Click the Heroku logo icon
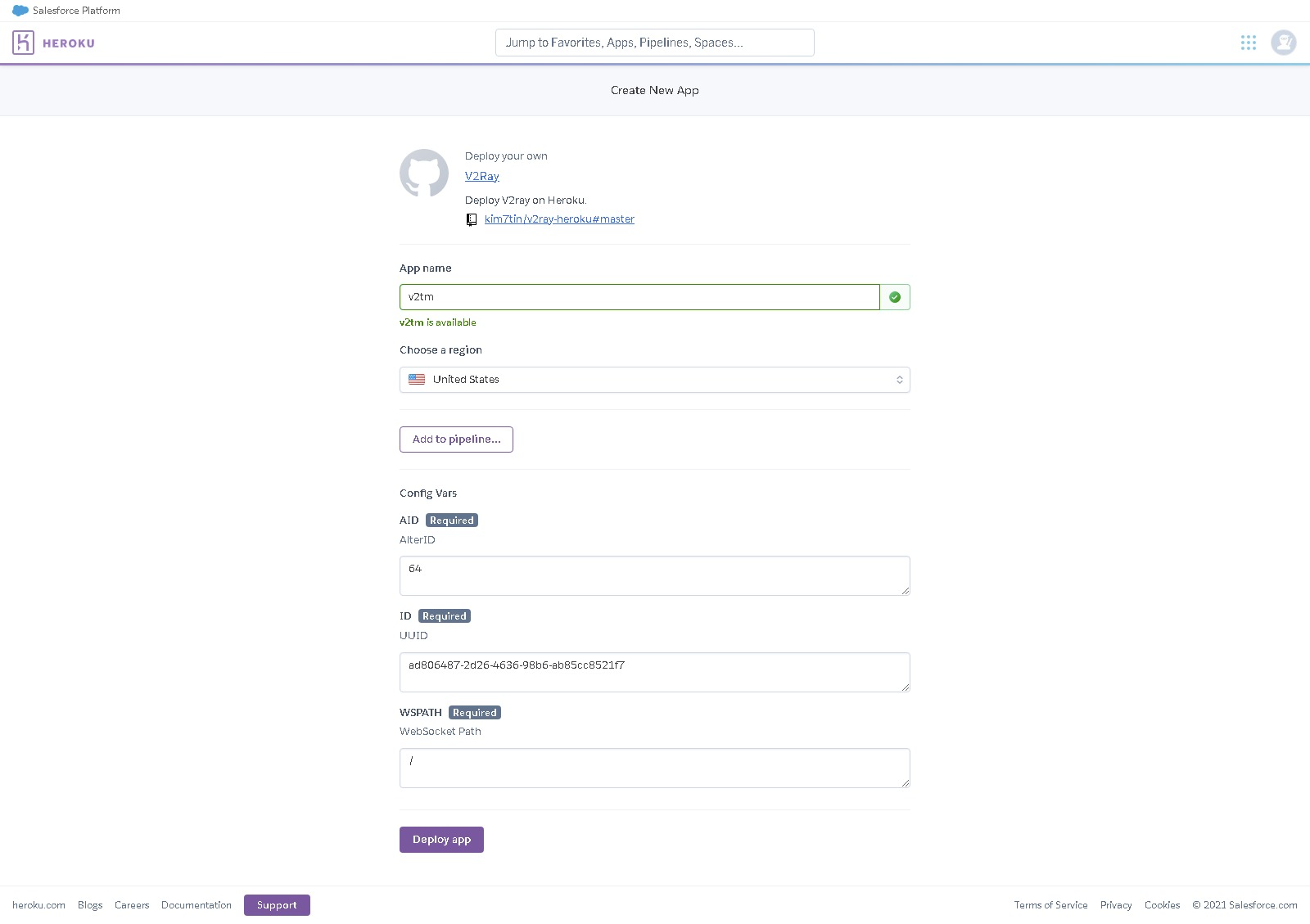Viewport: 1310px width, 924px height. point(23,43)
